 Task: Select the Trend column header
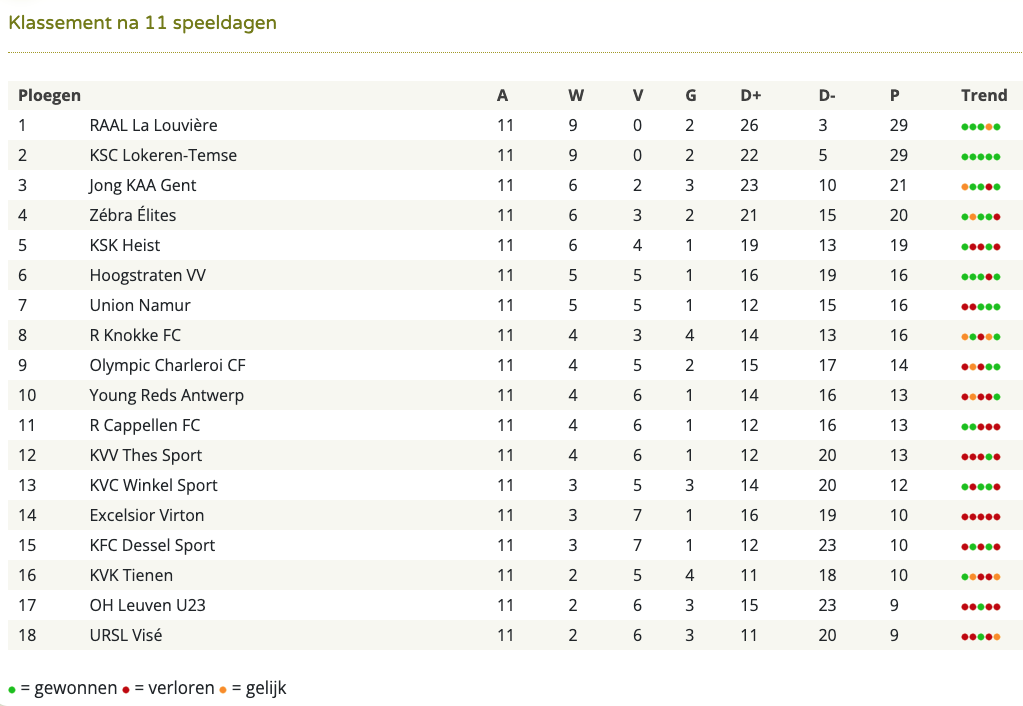(984, 95)
